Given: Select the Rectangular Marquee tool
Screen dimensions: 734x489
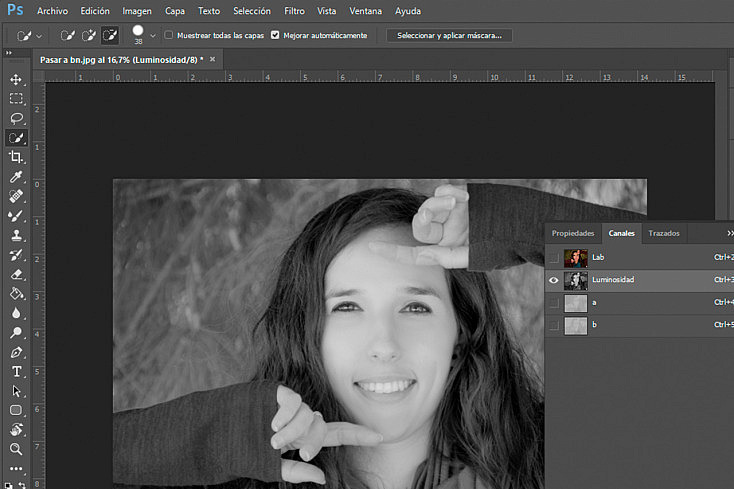Looking at the screenshot, I should click(16, 98).
